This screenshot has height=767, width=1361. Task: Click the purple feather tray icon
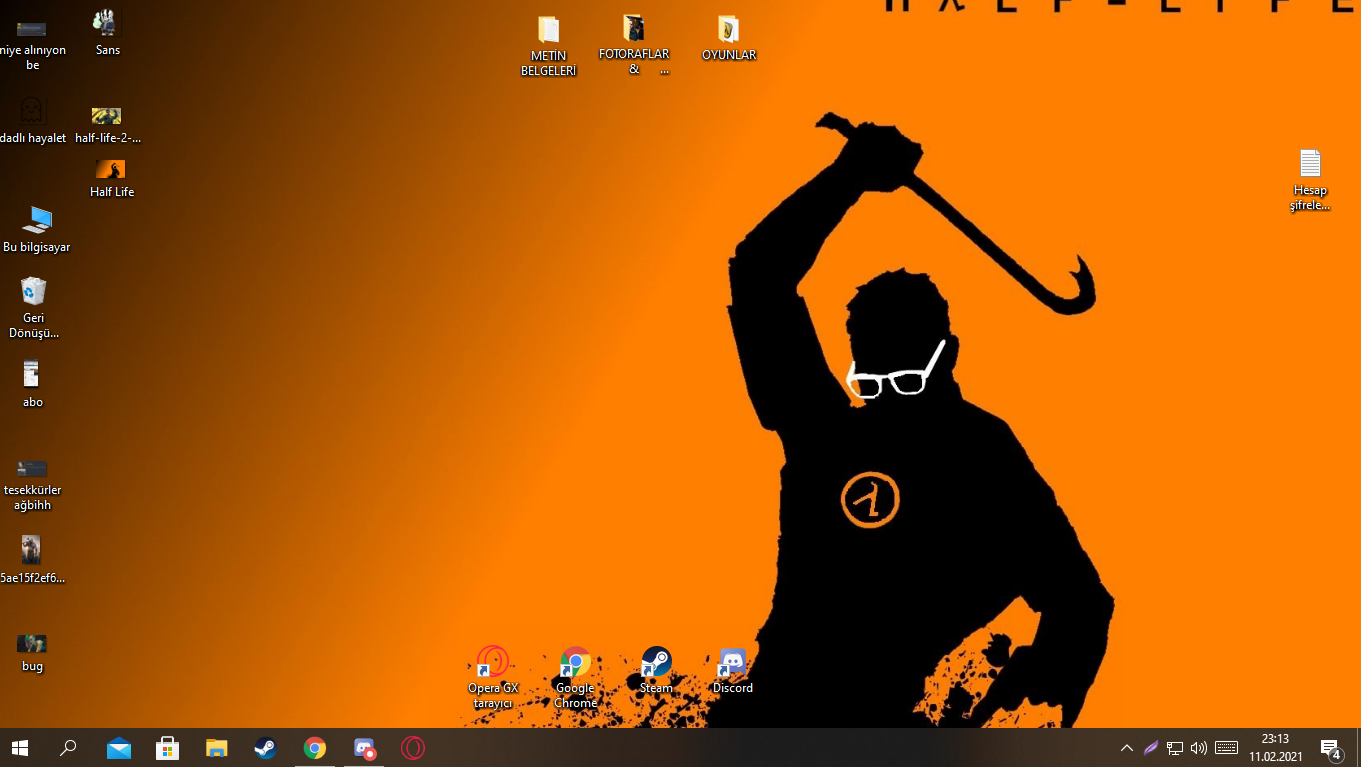[1151, 748]
